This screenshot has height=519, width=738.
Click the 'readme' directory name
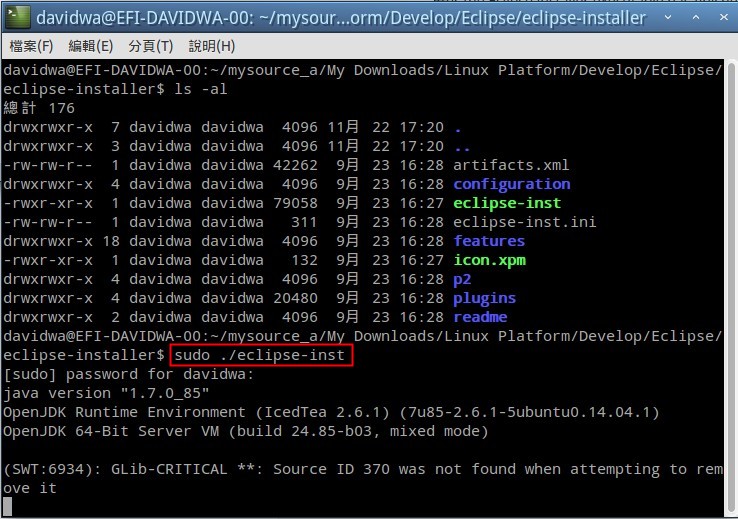click(x=480, y=317)
